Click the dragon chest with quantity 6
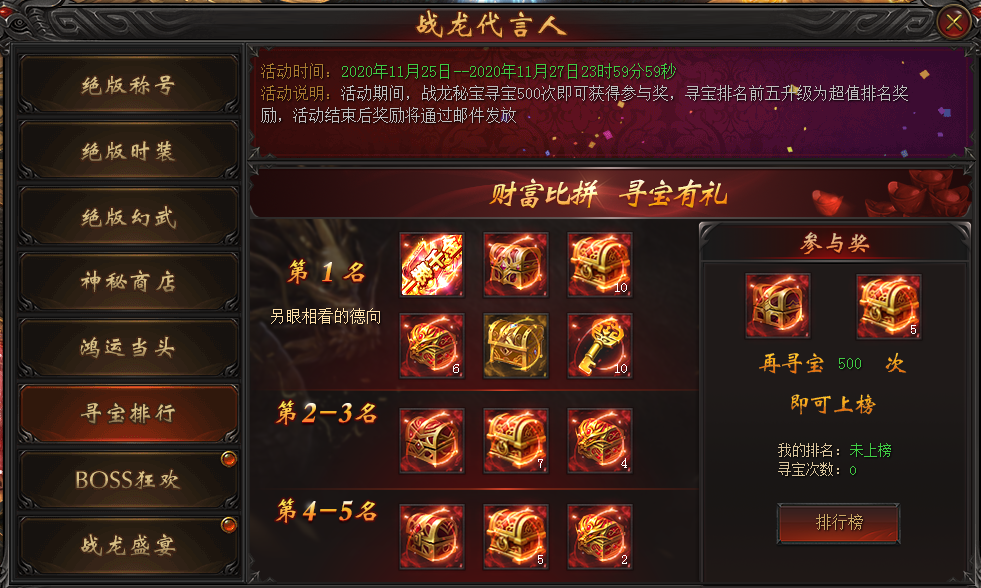Image resolution: width=981 pixels, height=588 pixels. point(432,346)
